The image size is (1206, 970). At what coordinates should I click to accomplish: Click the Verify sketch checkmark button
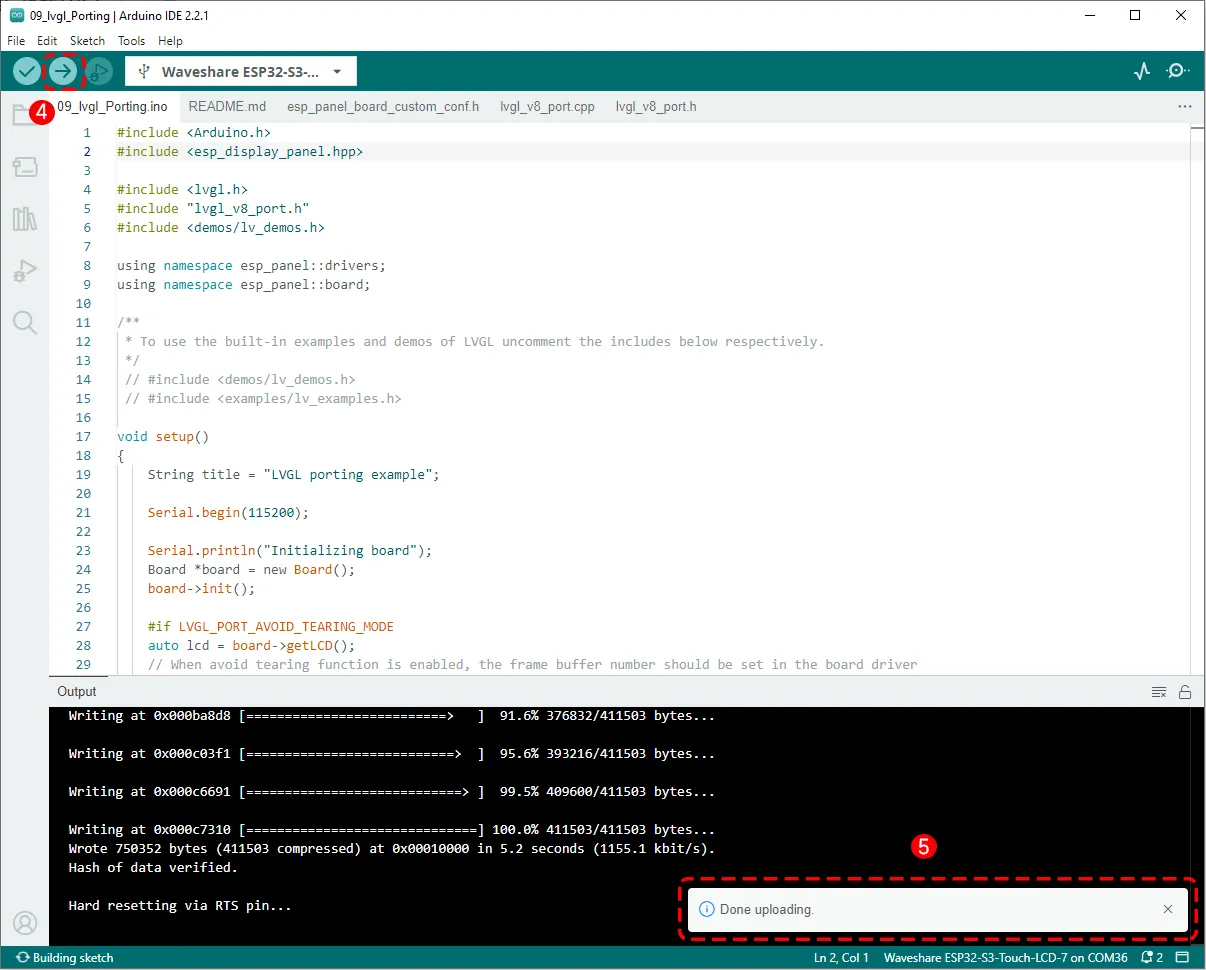(27, 72)
